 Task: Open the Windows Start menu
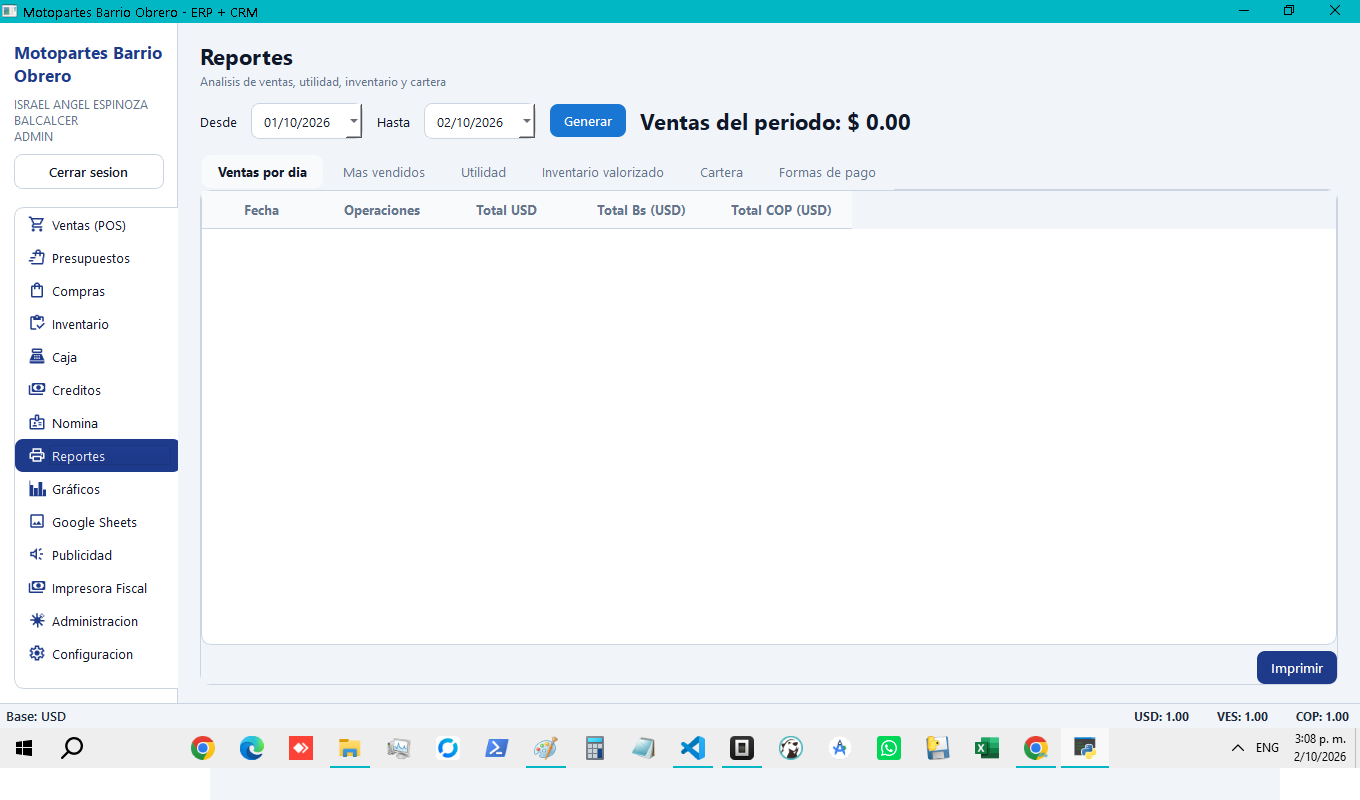click(x=24, y=748)
